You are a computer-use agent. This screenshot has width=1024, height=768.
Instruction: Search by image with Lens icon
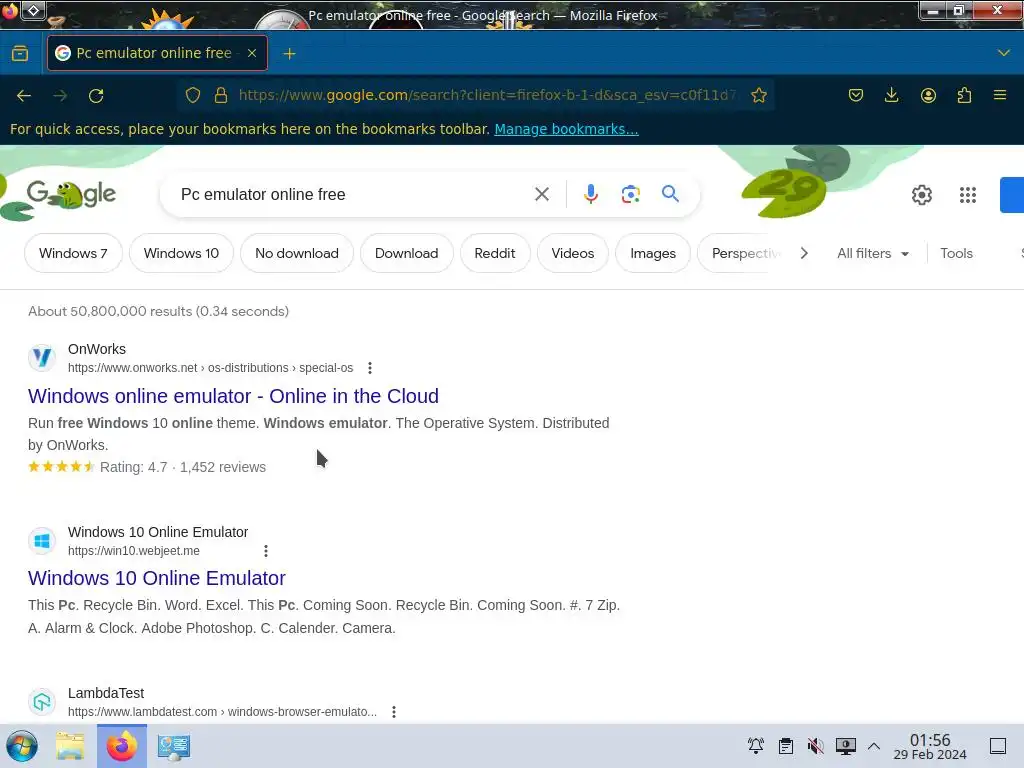click(630, 194)
